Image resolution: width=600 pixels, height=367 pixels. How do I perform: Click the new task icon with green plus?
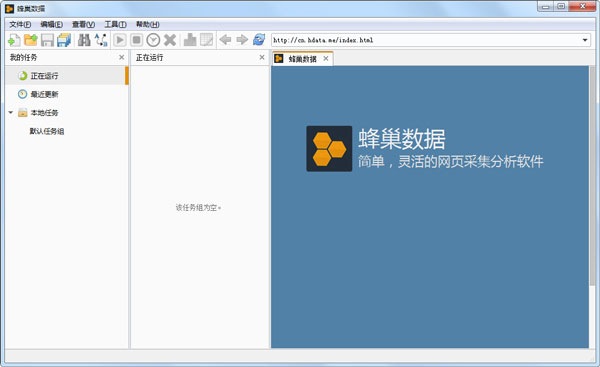pos(14,40)
